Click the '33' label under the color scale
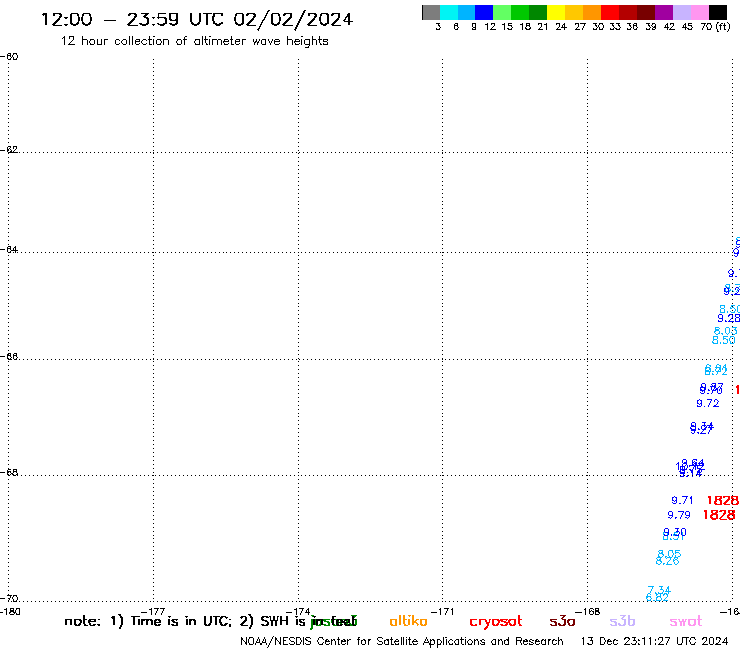This screenshot has width=740, height=650. [x=615, y=26]
